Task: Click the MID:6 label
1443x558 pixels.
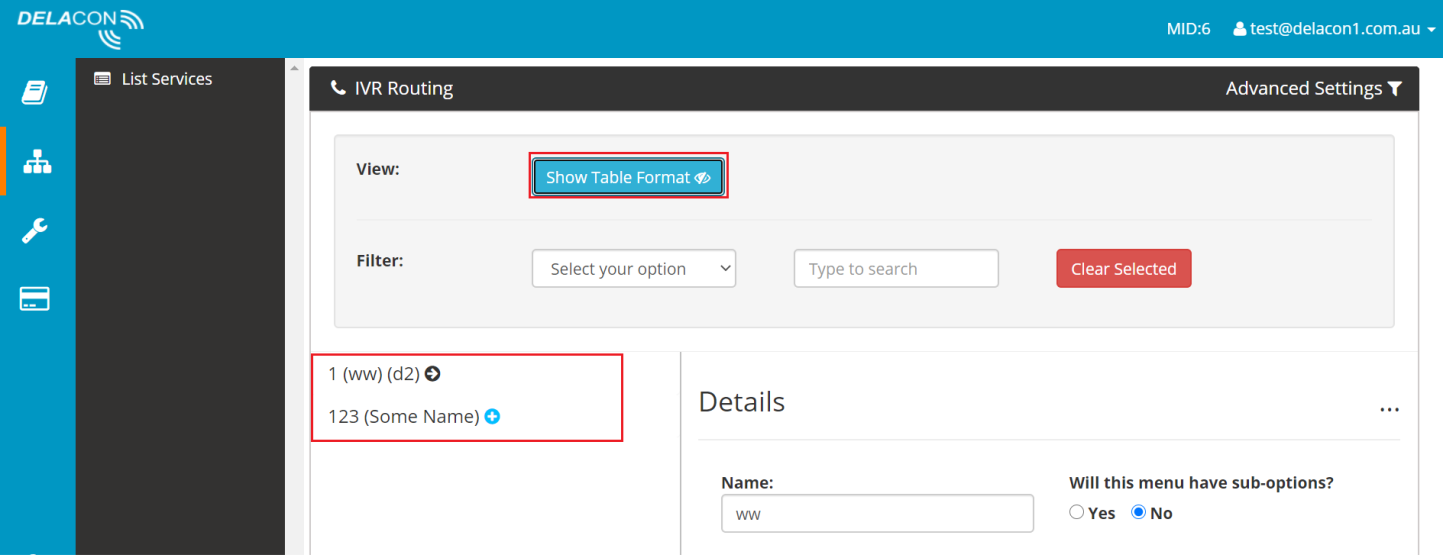Action: click(x=1188, y=29)
